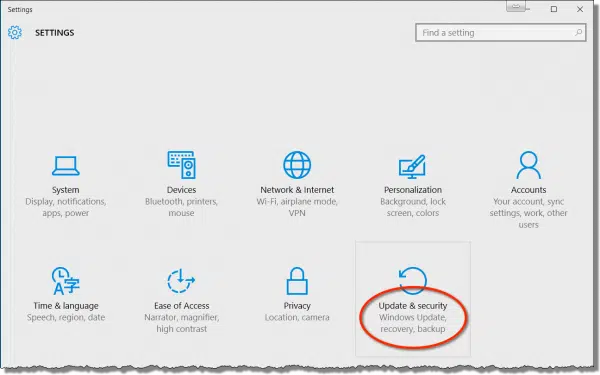Focus the Find a setting search box
This screenshot has width=600, height=375.
click(x=501, y=33)
